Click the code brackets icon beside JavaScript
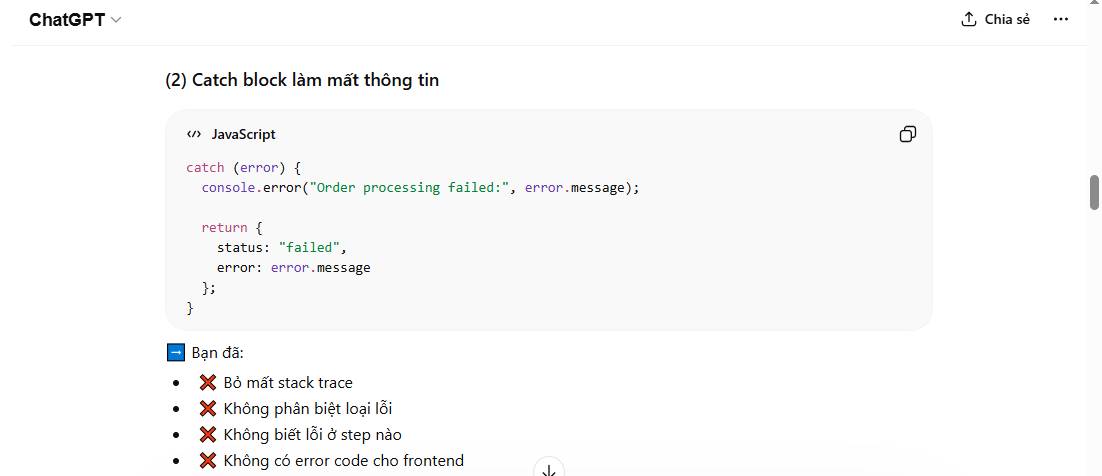This screenshot has width=1102, height=476. coord(194,134)
